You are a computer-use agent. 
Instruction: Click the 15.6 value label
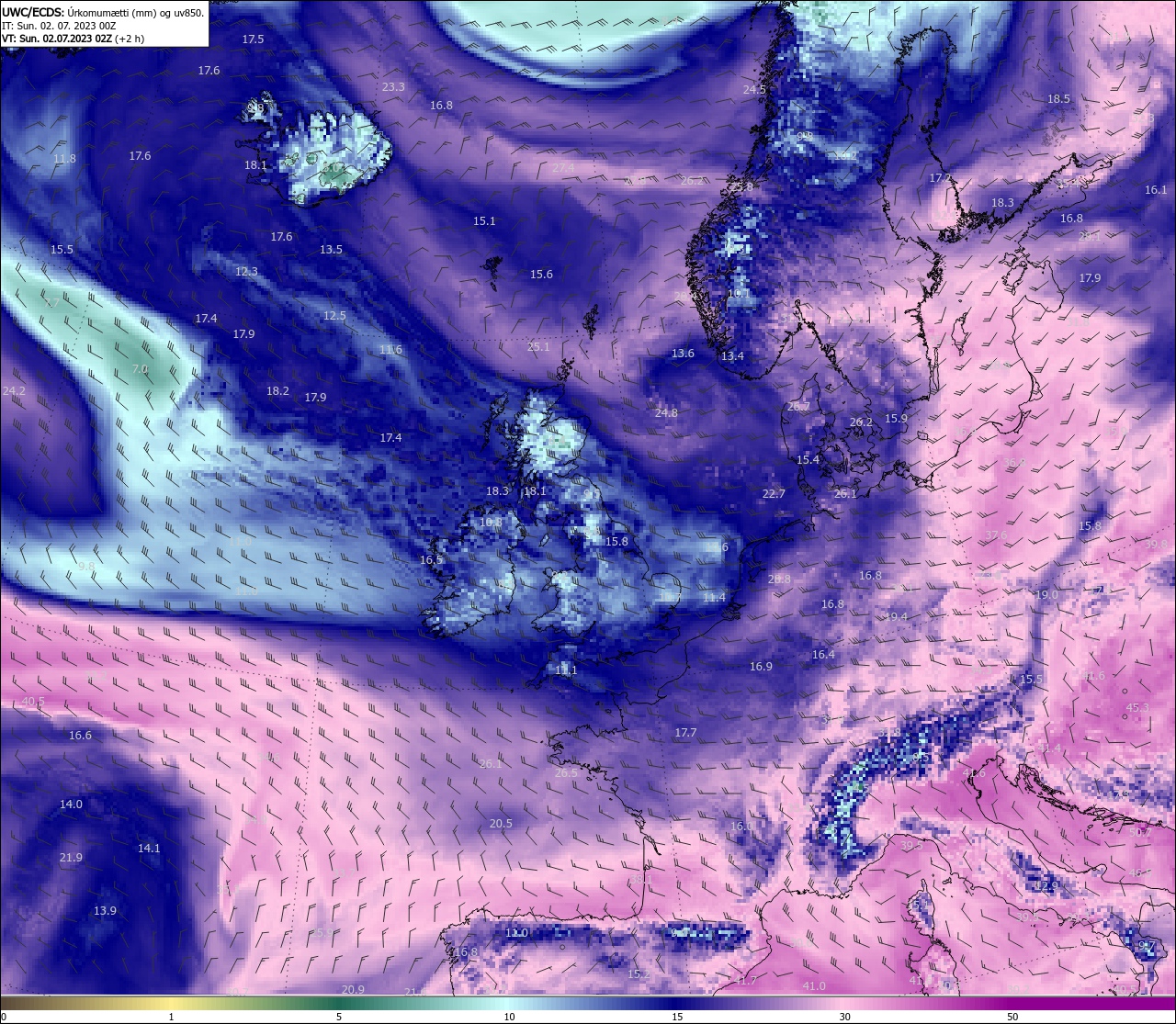[541, 275]
